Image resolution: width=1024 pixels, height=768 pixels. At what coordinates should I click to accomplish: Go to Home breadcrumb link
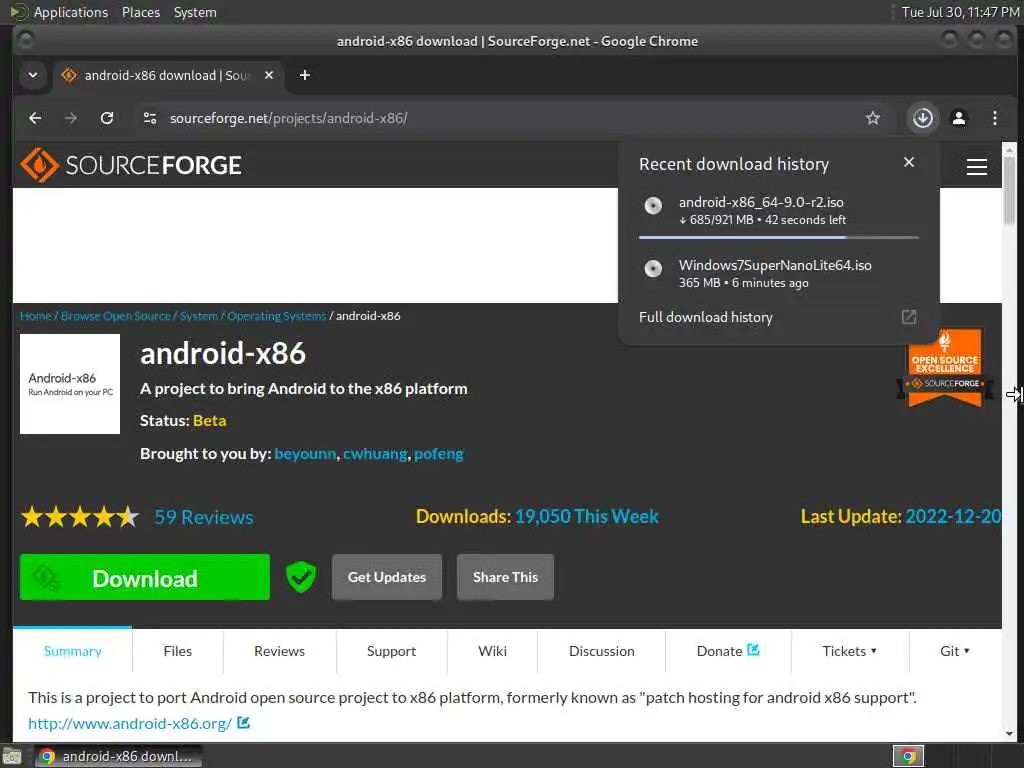tap(35, 316)
